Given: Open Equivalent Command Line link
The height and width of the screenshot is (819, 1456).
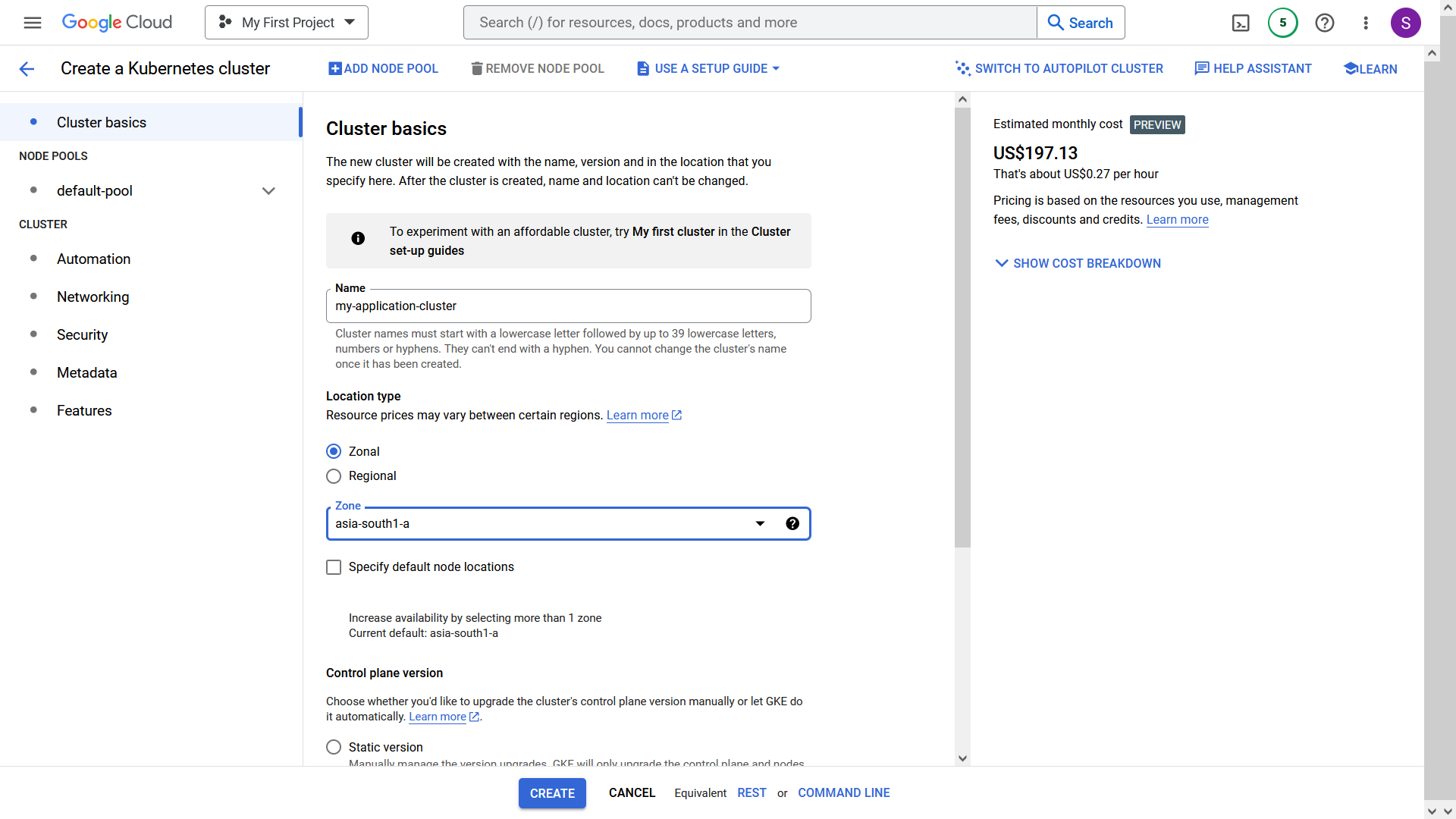Looking at the screenshot, I should tap(844, 792).
